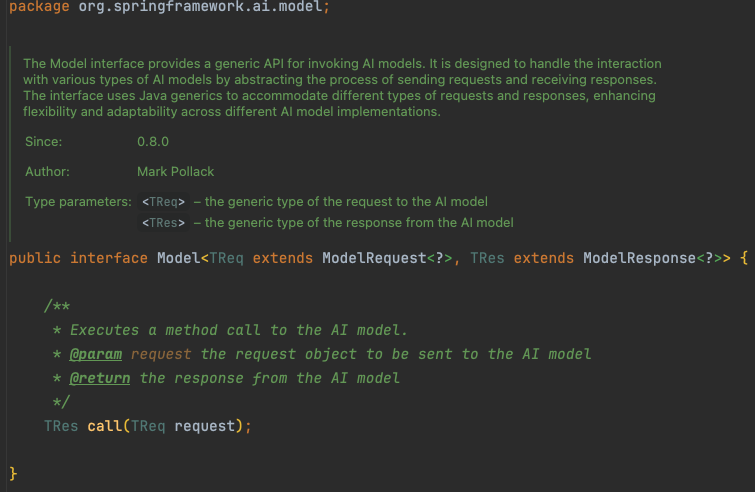
Task: Place the cursor on the call method name
Action: 104,426
